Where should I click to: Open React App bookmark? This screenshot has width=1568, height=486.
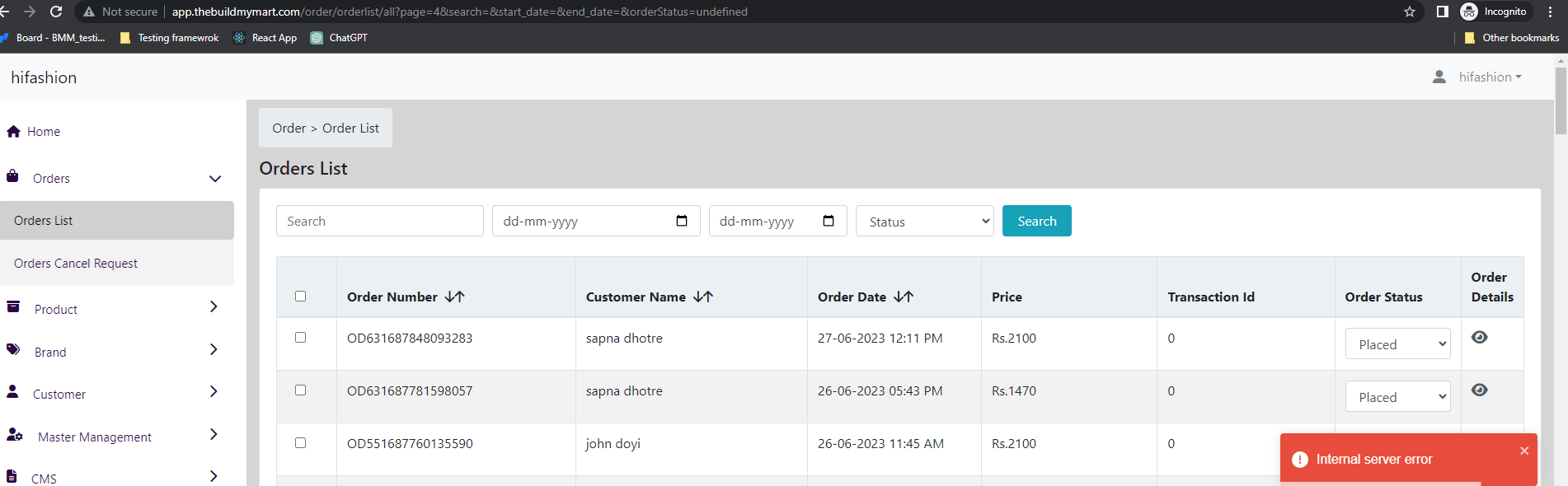[265, 38]
